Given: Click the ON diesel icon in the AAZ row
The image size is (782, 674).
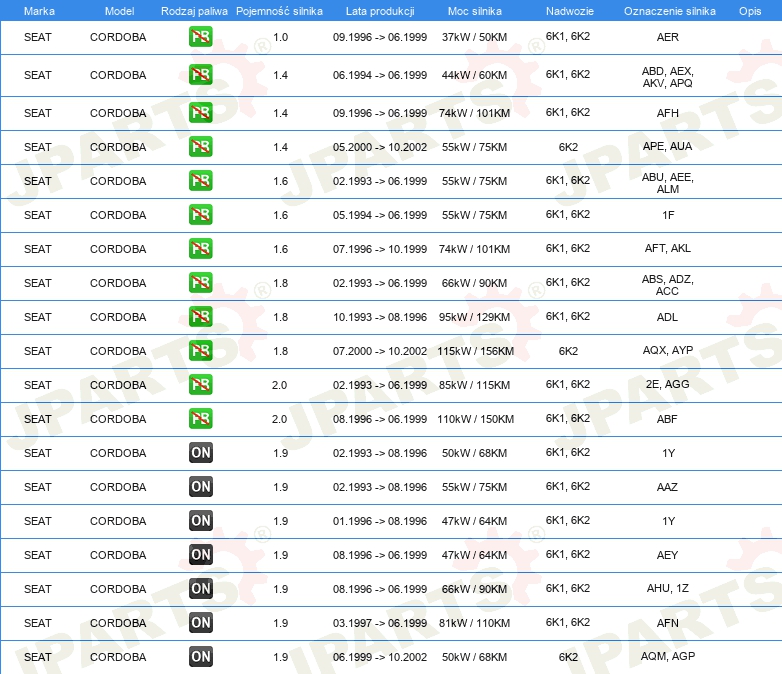Looking at the screenshot, I should (x=200, y=486).
